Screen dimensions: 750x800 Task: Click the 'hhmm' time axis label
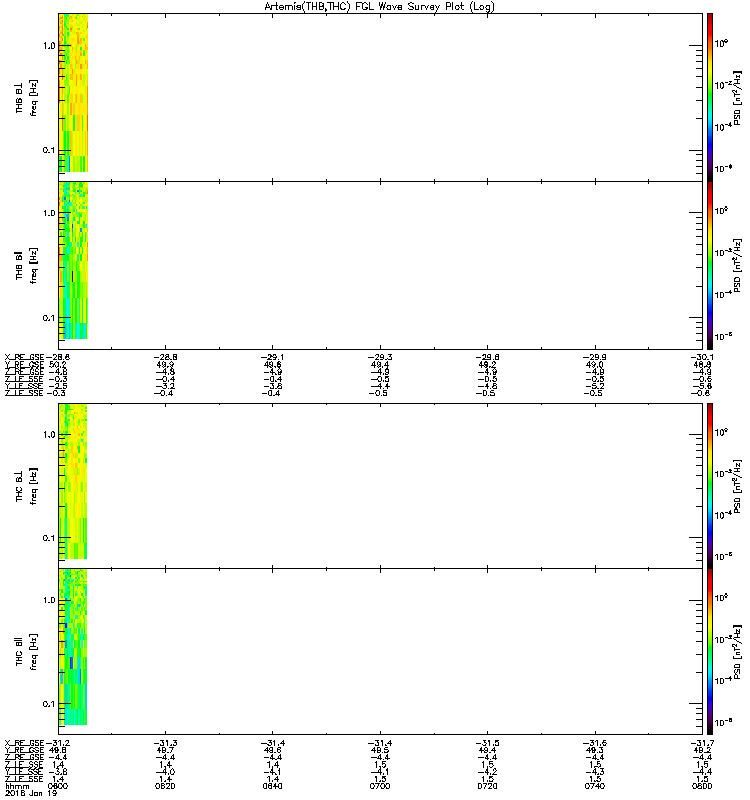tap(17, 786)
